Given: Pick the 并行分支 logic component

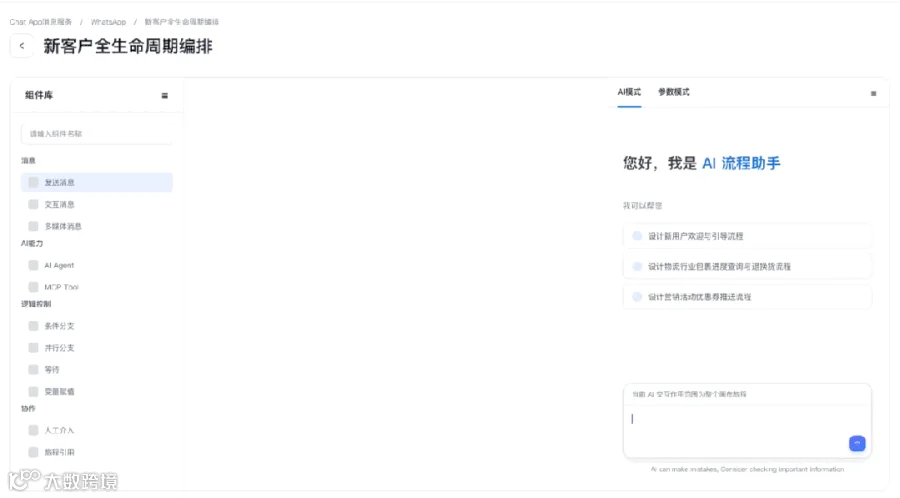Looking at the screenshot, I should (x=96, y=348).
